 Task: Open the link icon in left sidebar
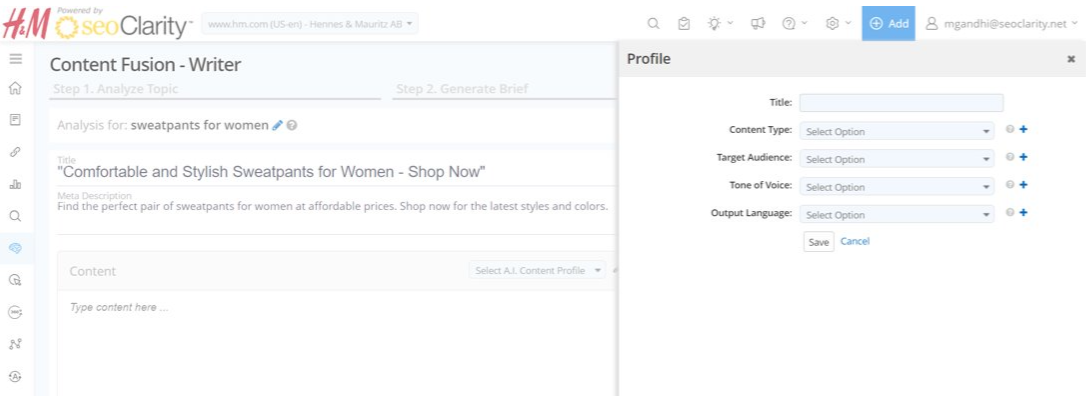pos(15,152)
